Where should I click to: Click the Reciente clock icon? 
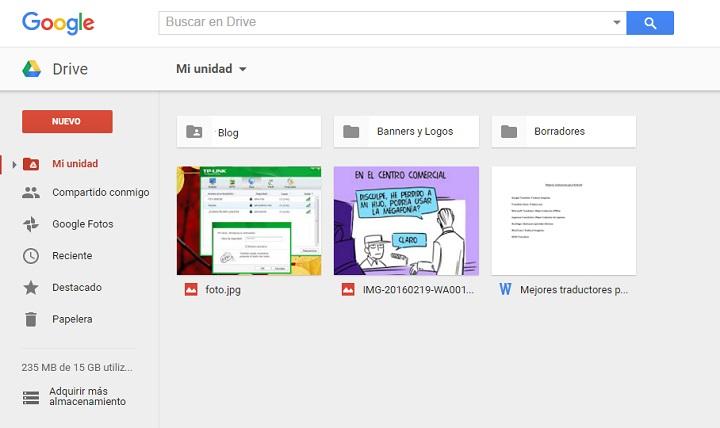tap(31, 256)
